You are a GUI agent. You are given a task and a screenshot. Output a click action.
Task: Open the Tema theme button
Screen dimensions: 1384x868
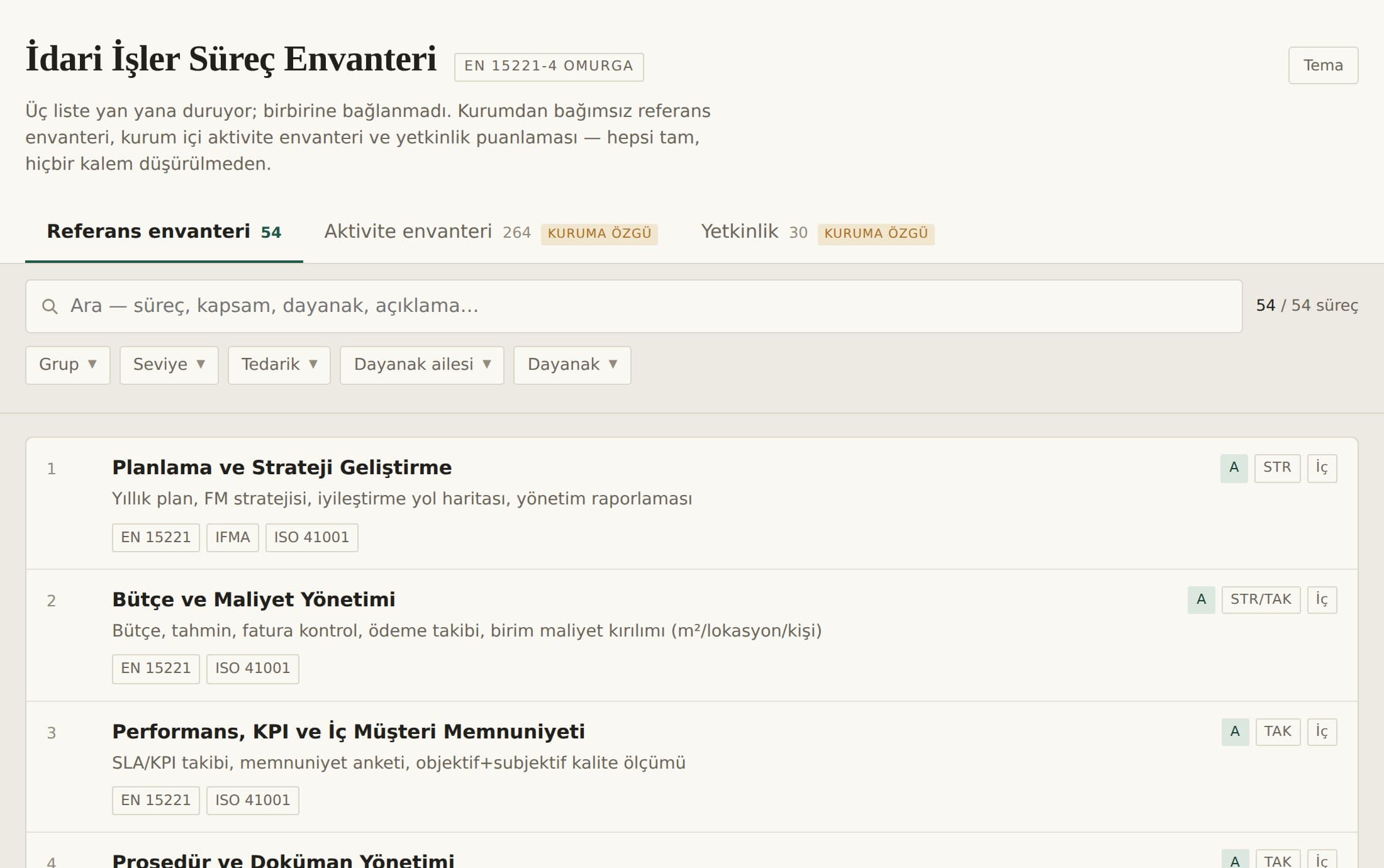pos(1323,65)
